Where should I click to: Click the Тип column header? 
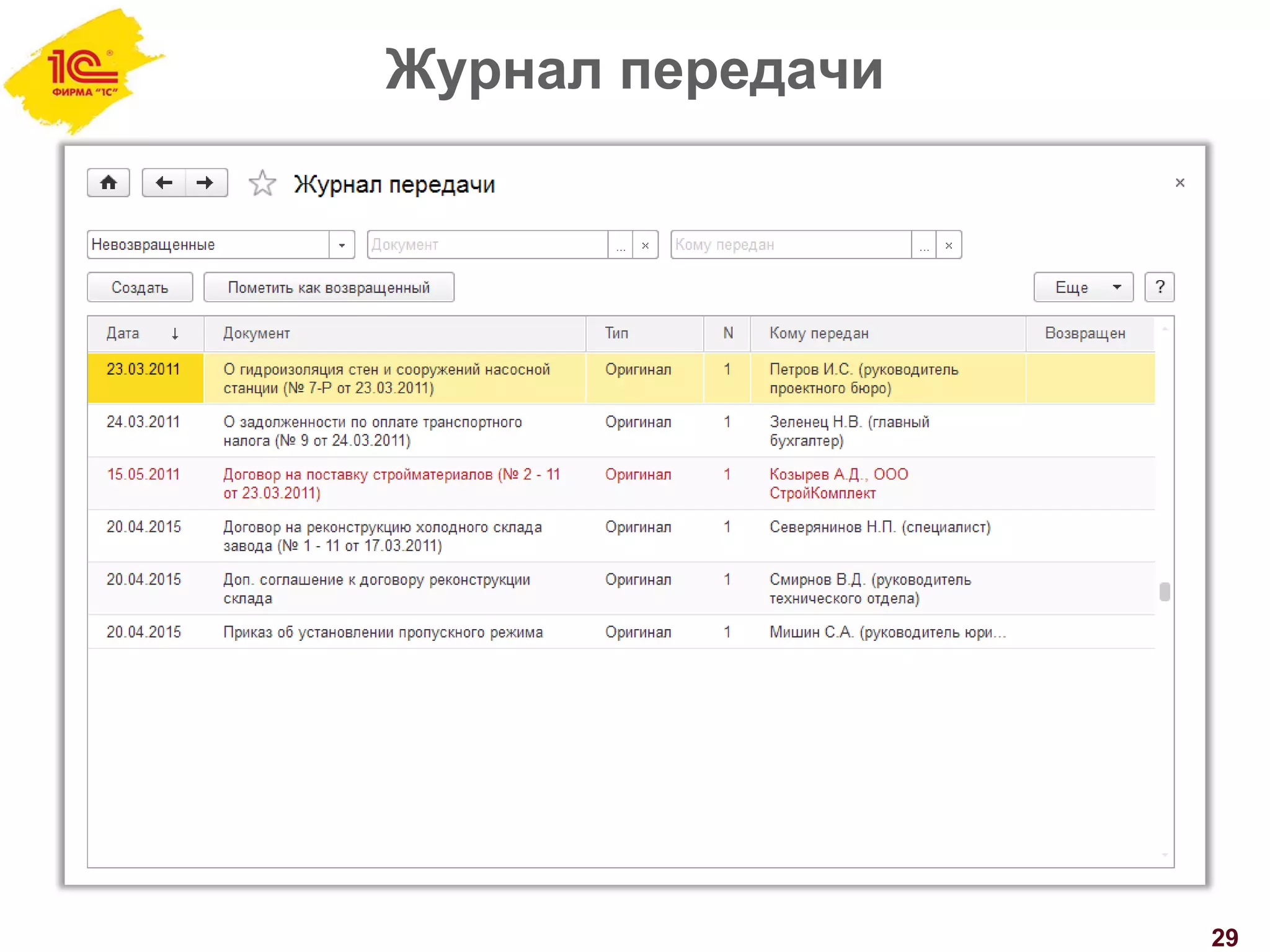[645, 333]
